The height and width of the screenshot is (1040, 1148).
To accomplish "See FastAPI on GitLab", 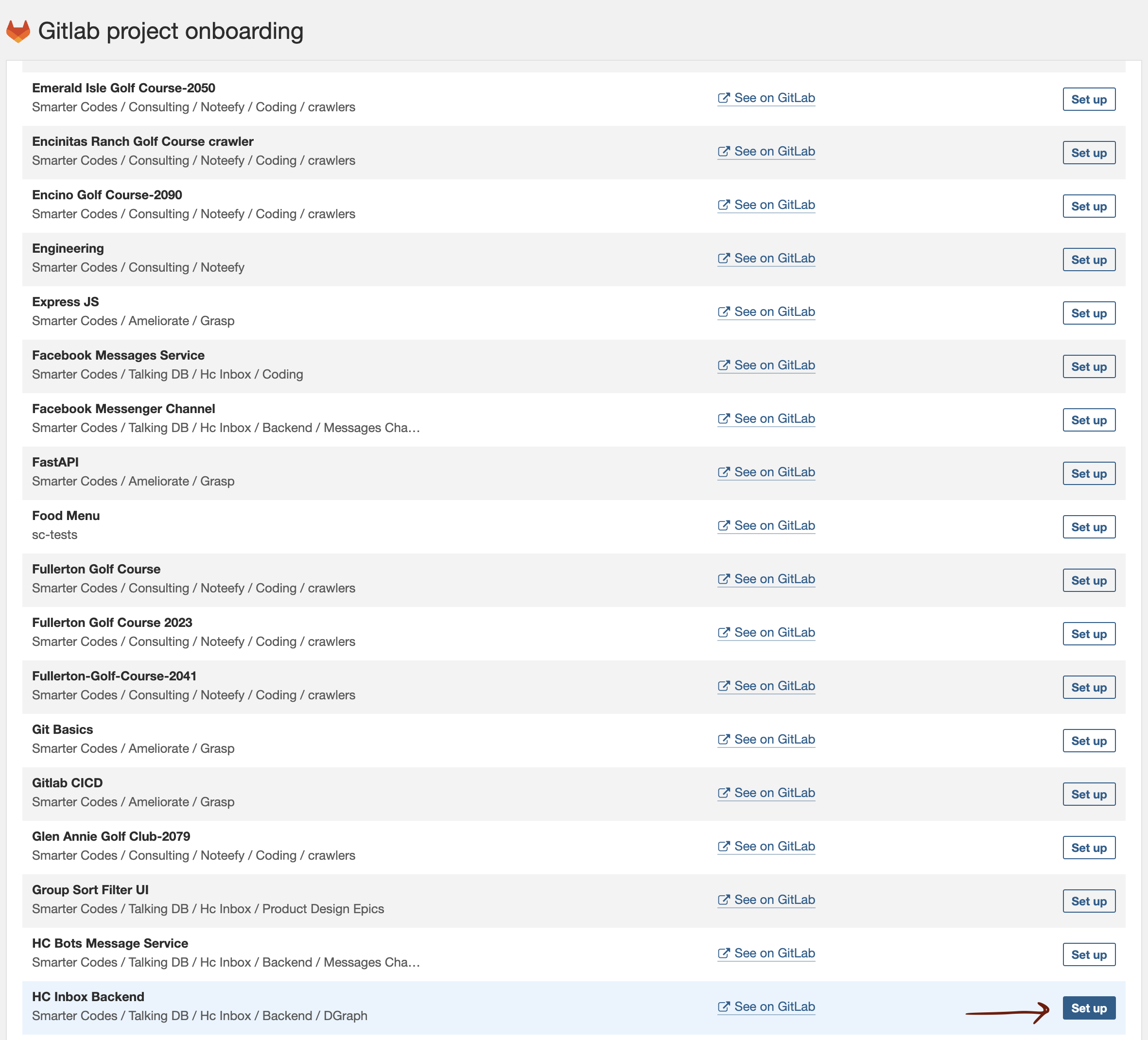I will coord(766,472).
